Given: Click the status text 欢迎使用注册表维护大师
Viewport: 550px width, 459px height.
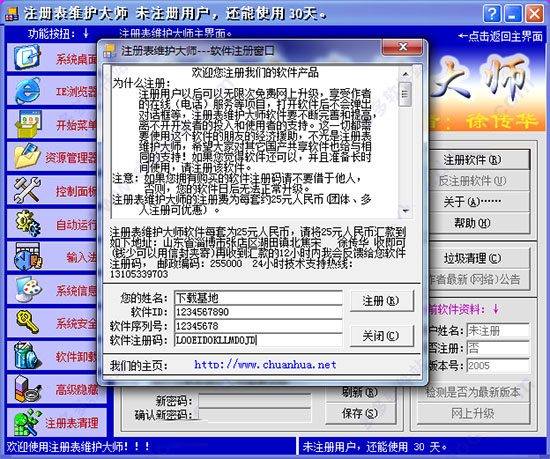Looking at the screenshot, I should tap(78, 447).
